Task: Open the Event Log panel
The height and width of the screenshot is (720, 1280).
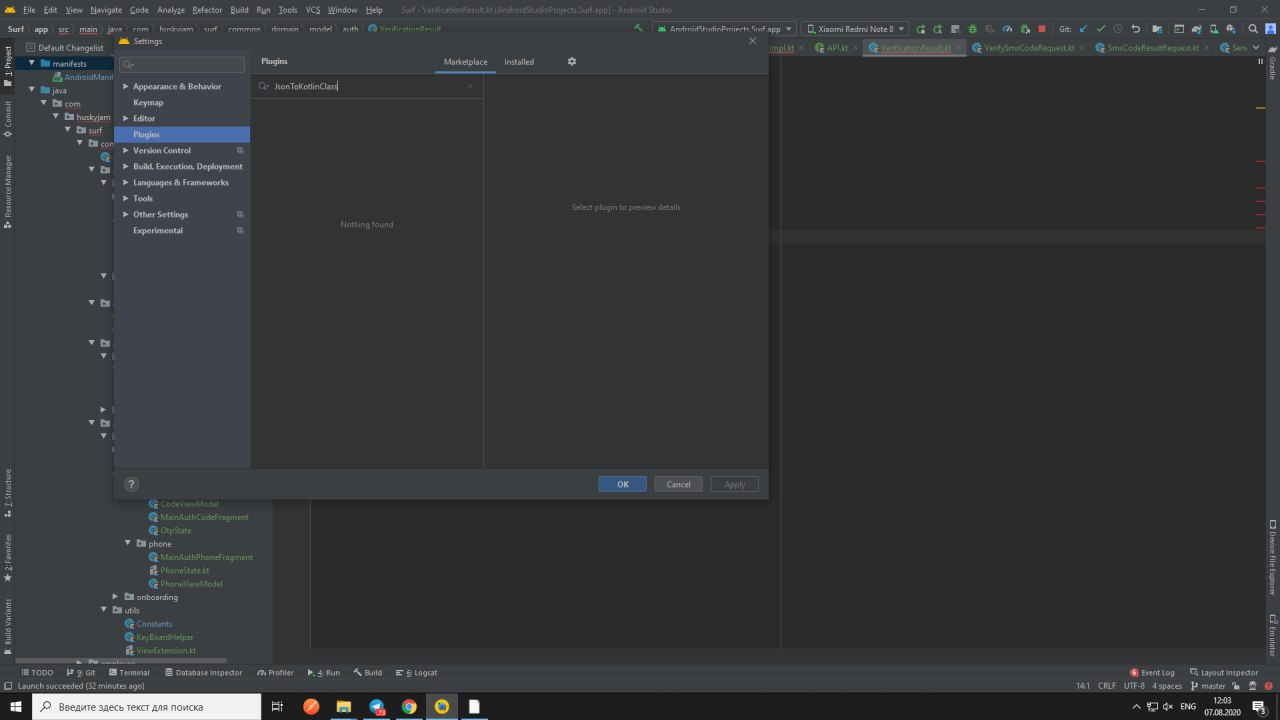Action: [1152, 673]
